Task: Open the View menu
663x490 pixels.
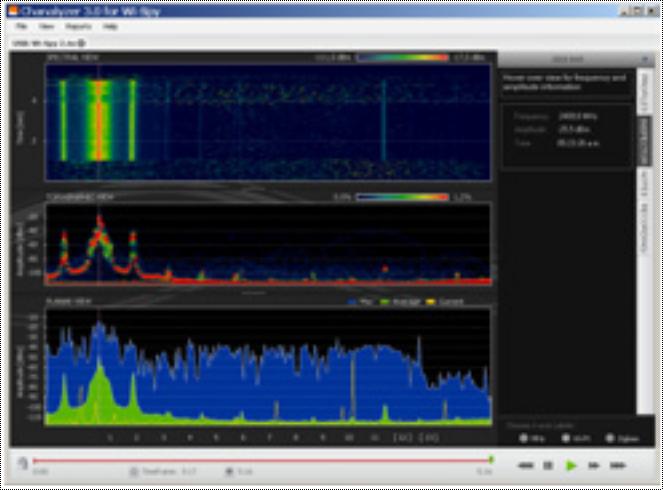Action: point(47,27)
